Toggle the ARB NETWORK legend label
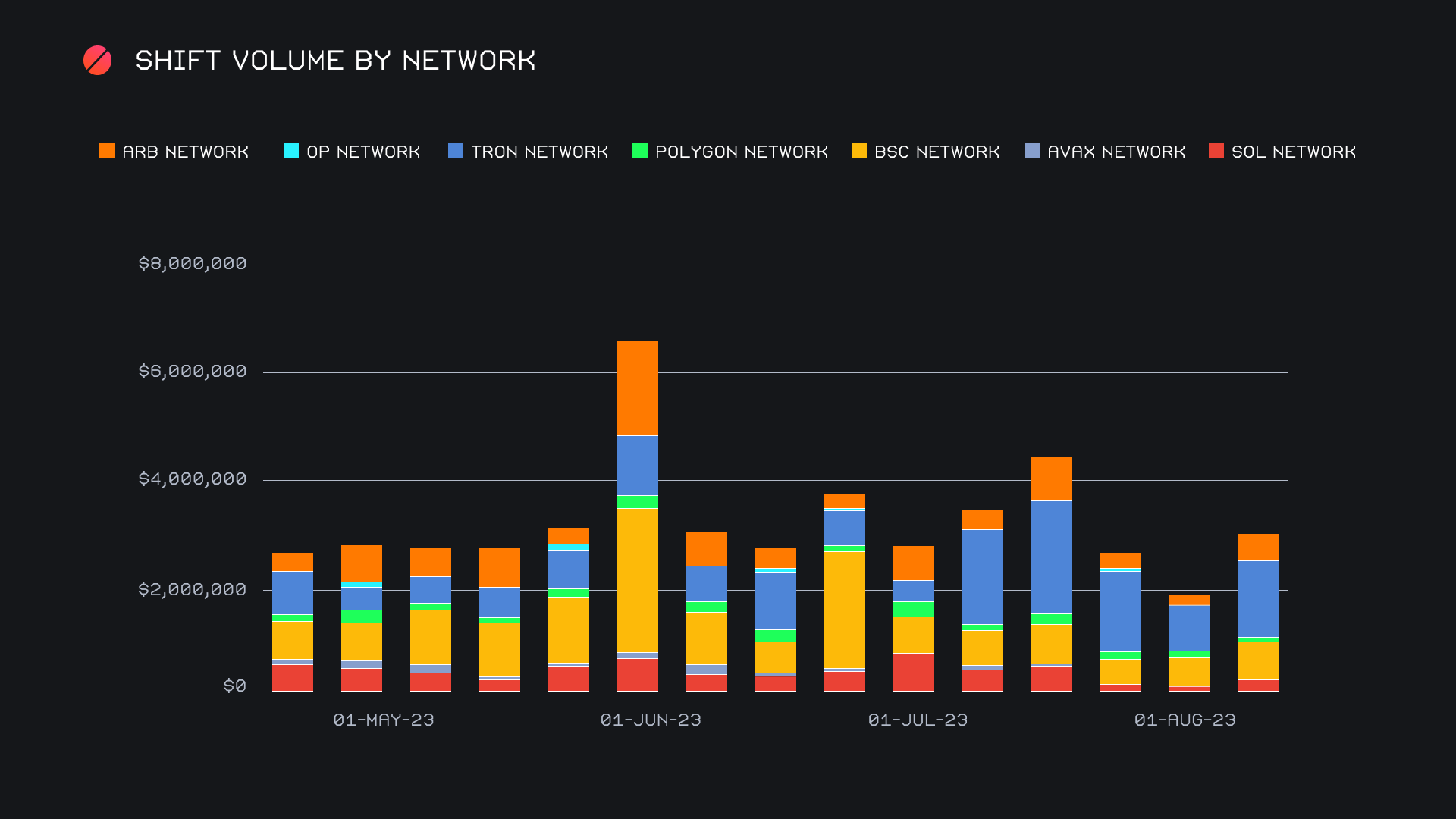The height and width of the screenshot is (819, 1456). 186,152
